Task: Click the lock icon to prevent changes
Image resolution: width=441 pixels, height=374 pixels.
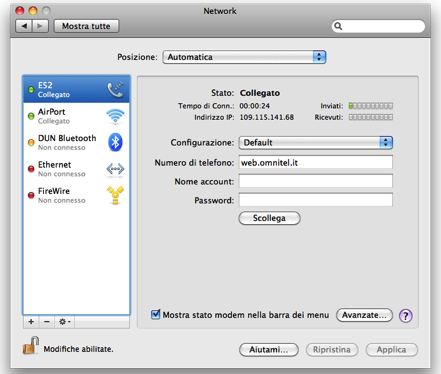Action: [x=31, y=345]
